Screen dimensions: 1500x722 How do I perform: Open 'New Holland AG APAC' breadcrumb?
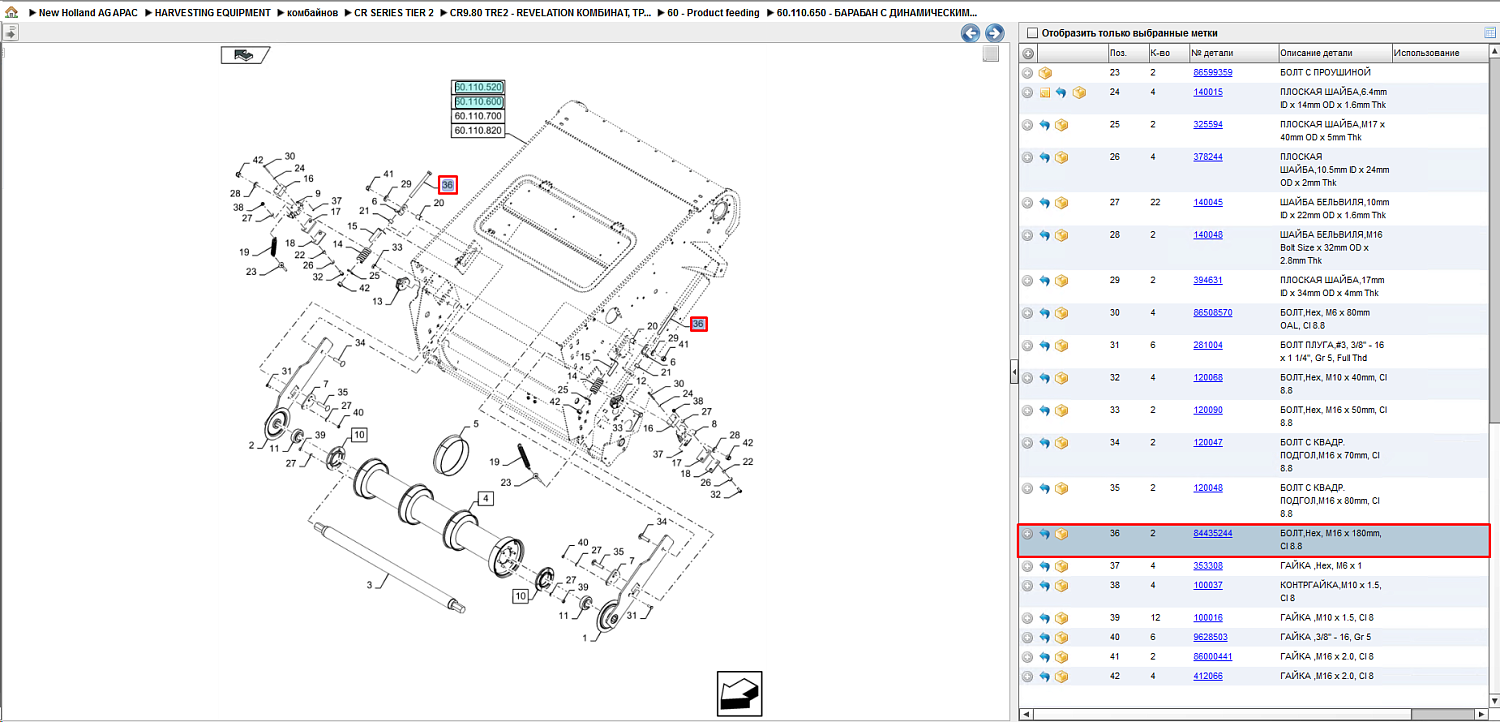click(88, 13)
